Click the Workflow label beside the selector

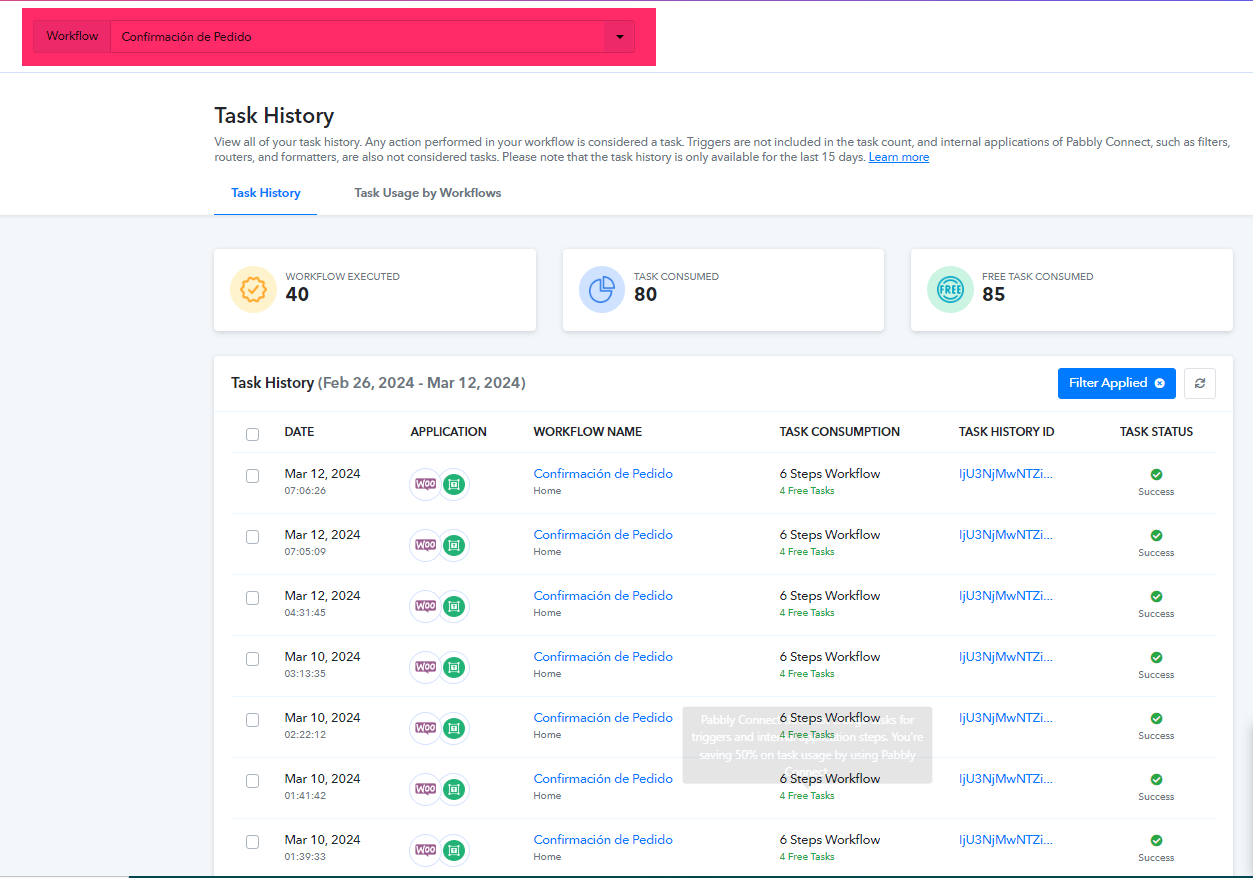pyautogui.click(x=72, y=36)
